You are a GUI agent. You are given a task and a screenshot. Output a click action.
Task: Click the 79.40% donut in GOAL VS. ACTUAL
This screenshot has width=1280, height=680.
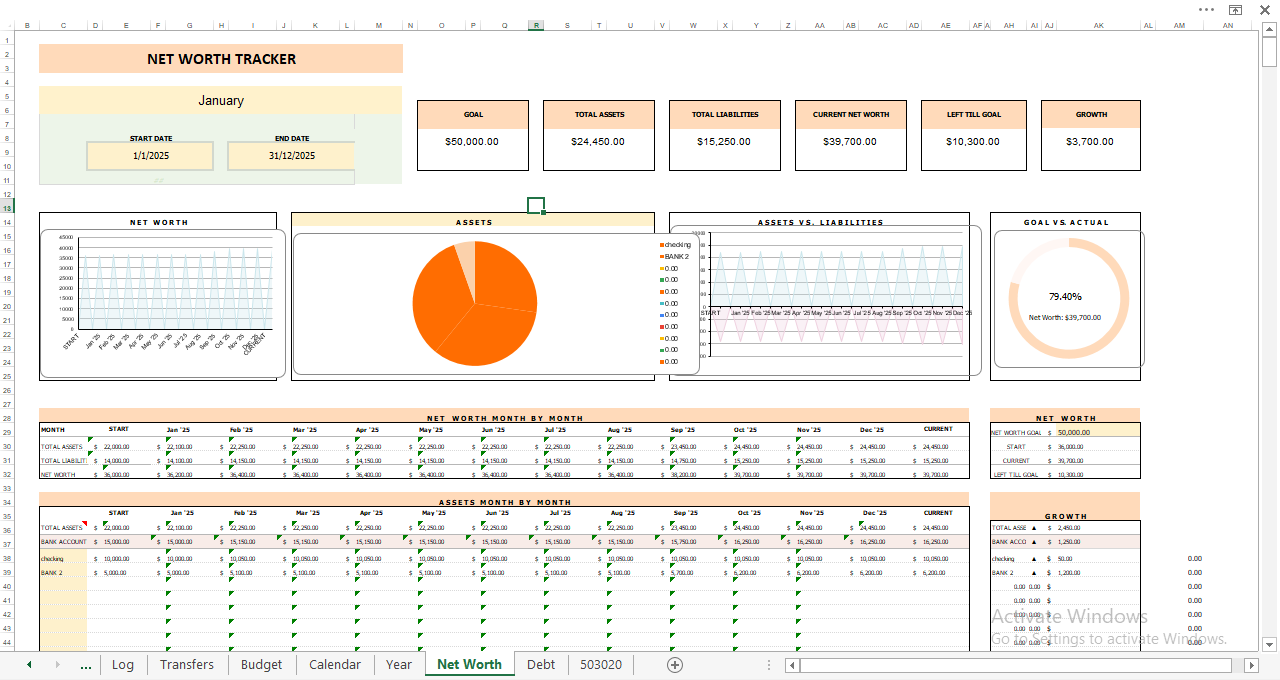click(x=1066, y=298)
